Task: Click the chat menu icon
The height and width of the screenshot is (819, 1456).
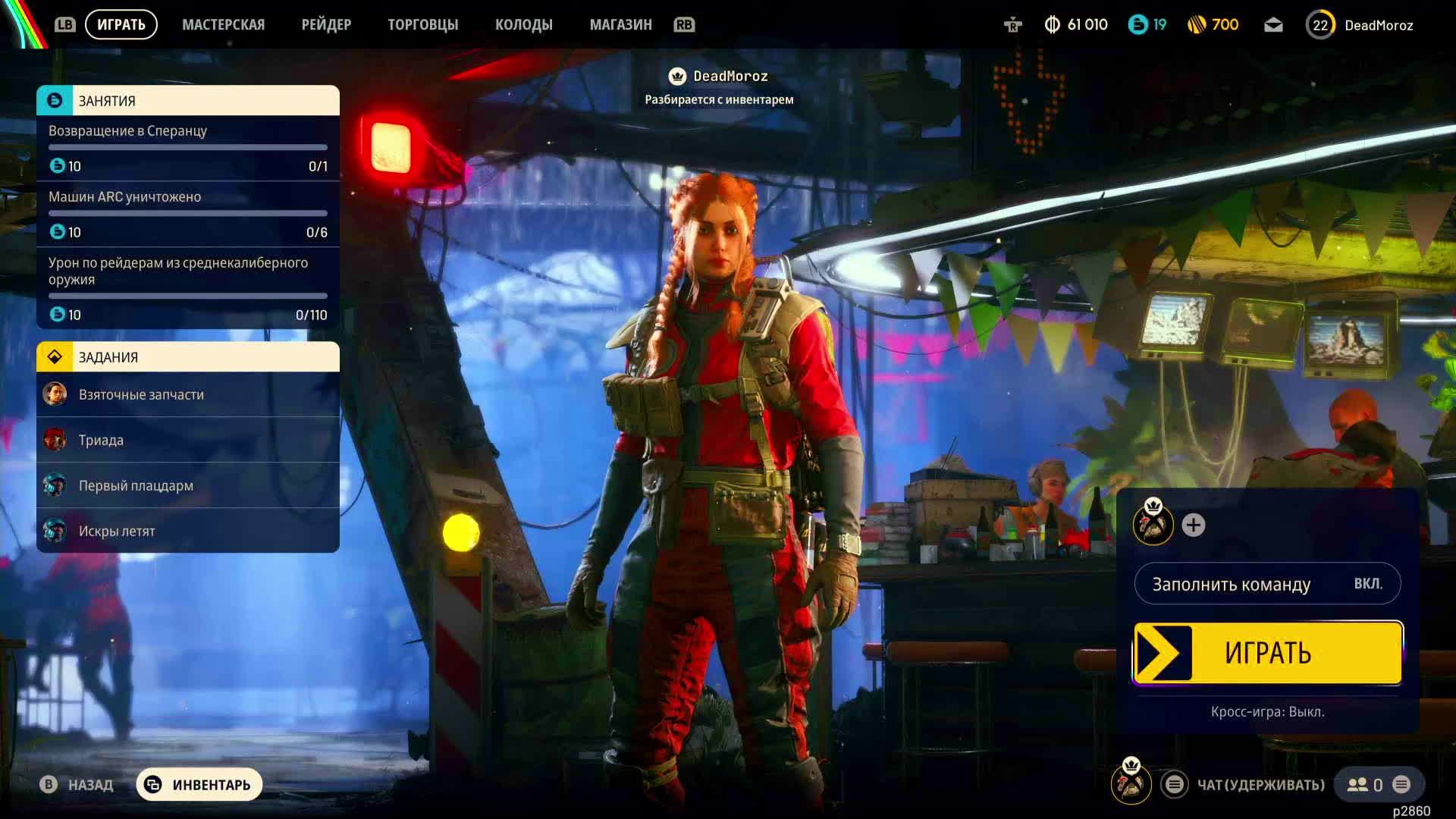Action: click(x=1175, y=785)
